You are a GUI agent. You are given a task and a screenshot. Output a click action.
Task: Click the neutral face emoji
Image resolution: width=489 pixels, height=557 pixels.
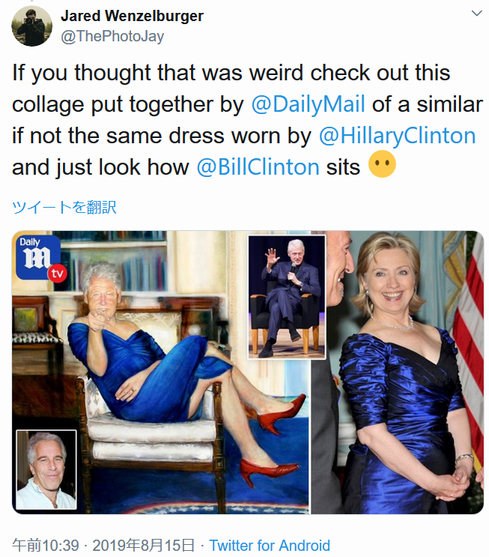coord(382,164)
